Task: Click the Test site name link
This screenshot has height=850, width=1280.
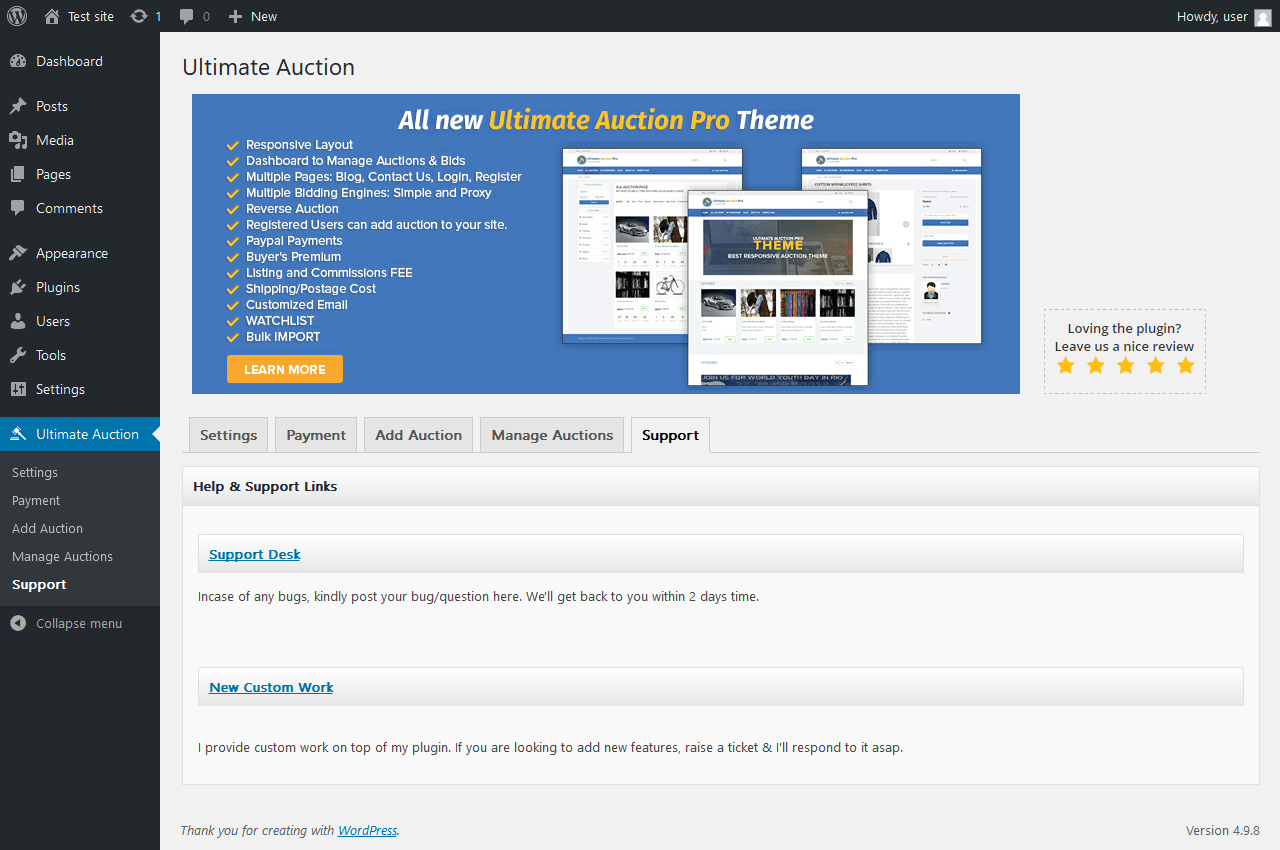Action: coord(91,16)
